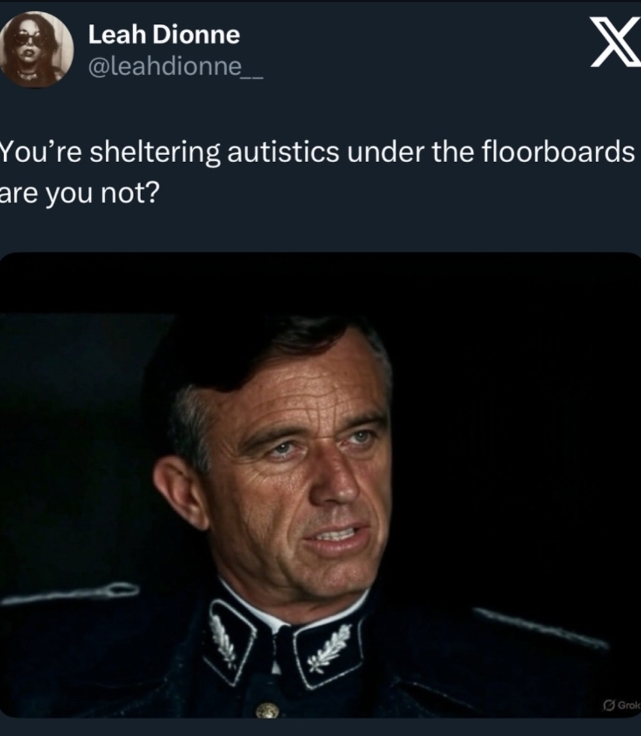Click the sunglasses in the avatar photo
641x736 pixels.
(30, 39)
